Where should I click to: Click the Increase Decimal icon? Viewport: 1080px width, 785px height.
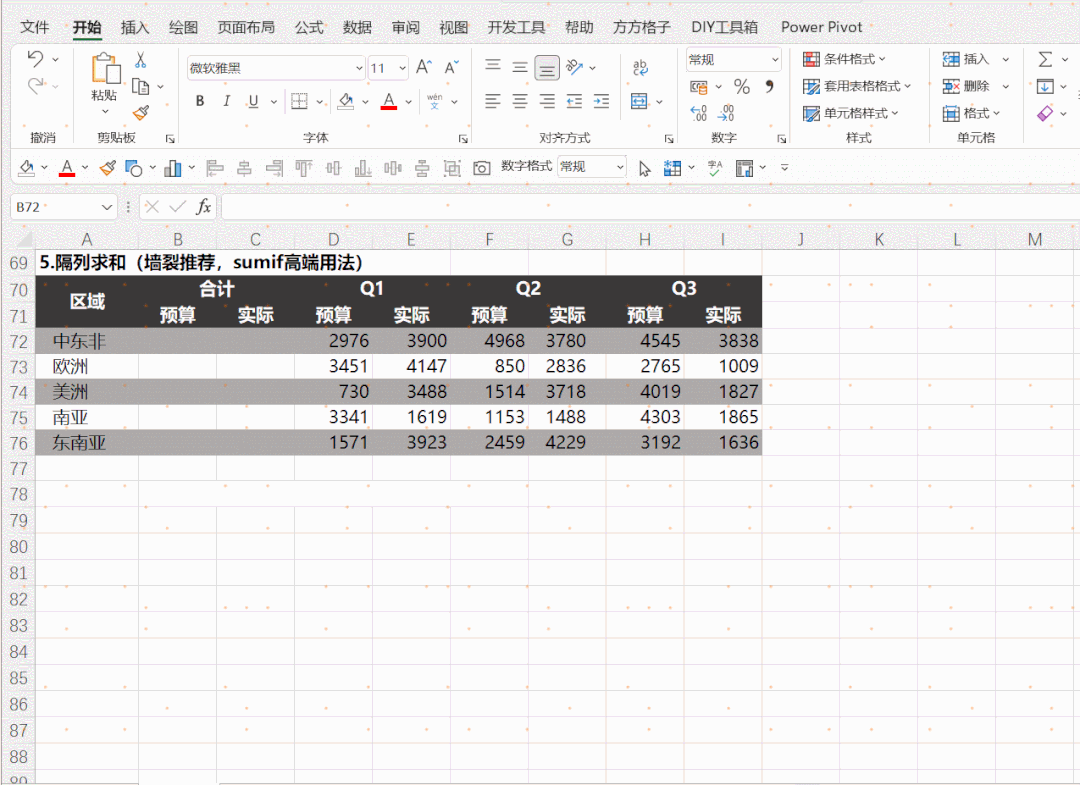pyautogui.click(x=698, y=113)
